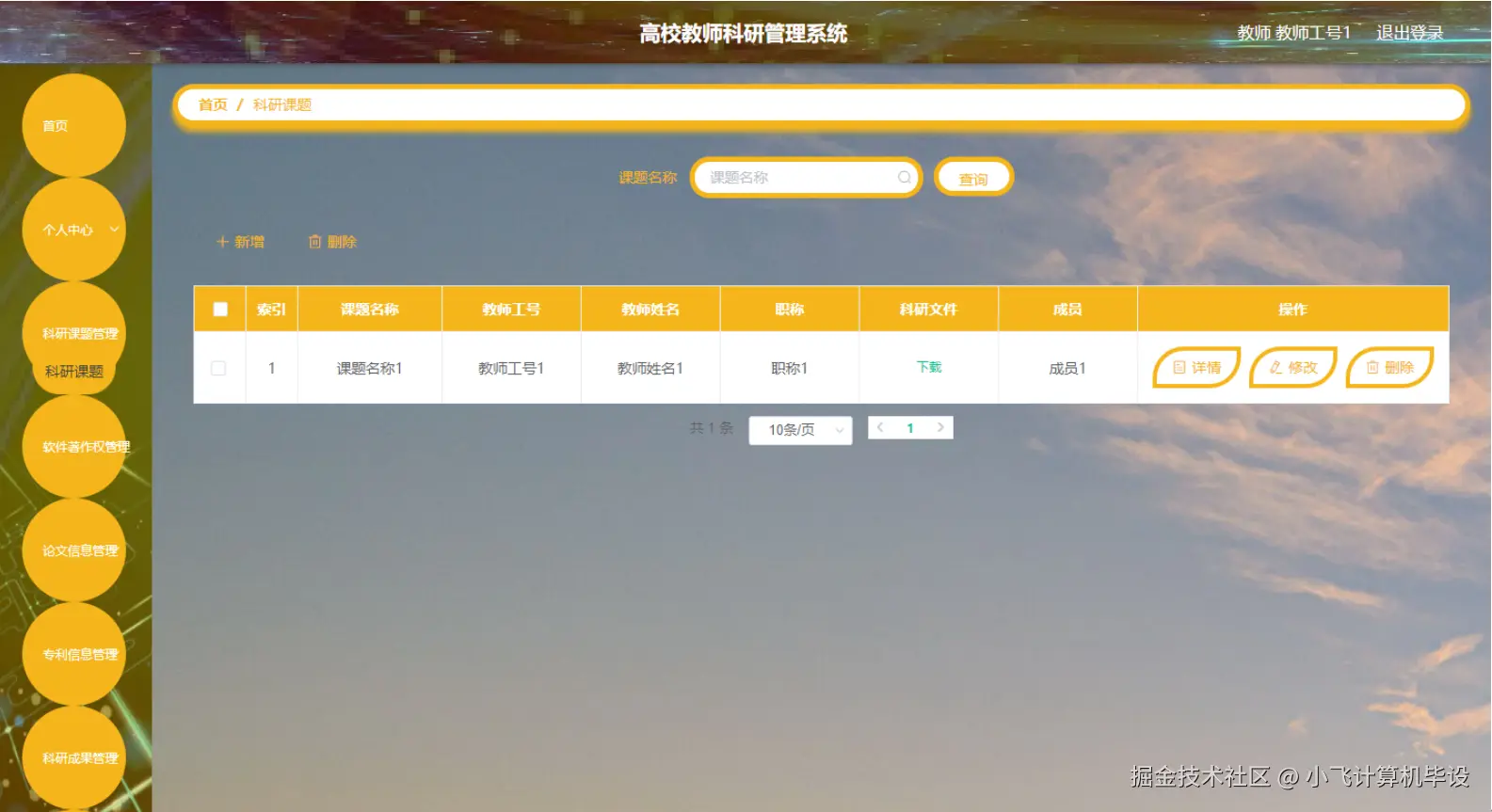Viewport: 1492px width, 812px height.
Task: Click the 索引 column header
Action: (x=271, y=309)
